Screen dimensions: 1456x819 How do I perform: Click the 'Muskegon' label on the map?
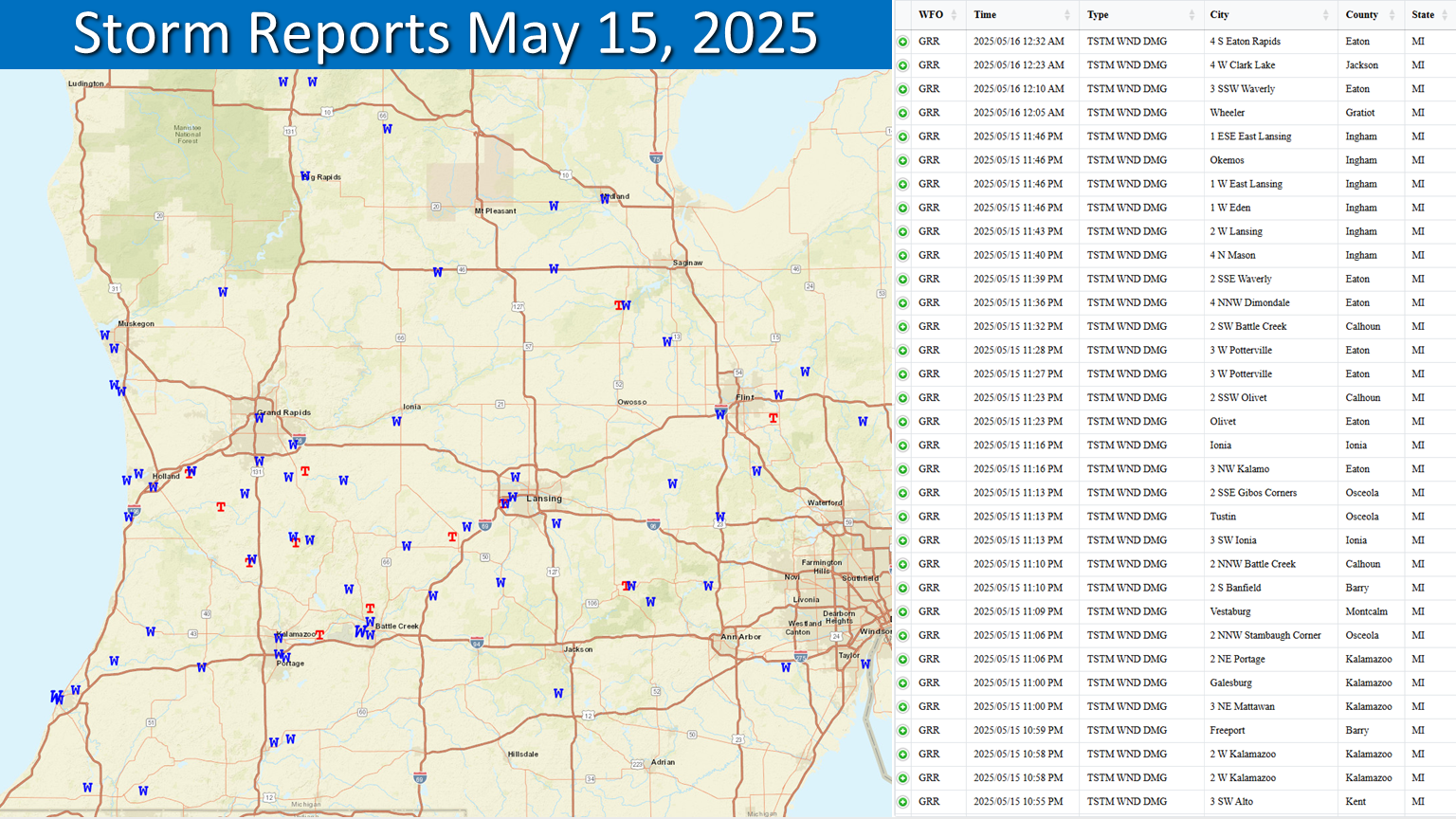(136, 323)
